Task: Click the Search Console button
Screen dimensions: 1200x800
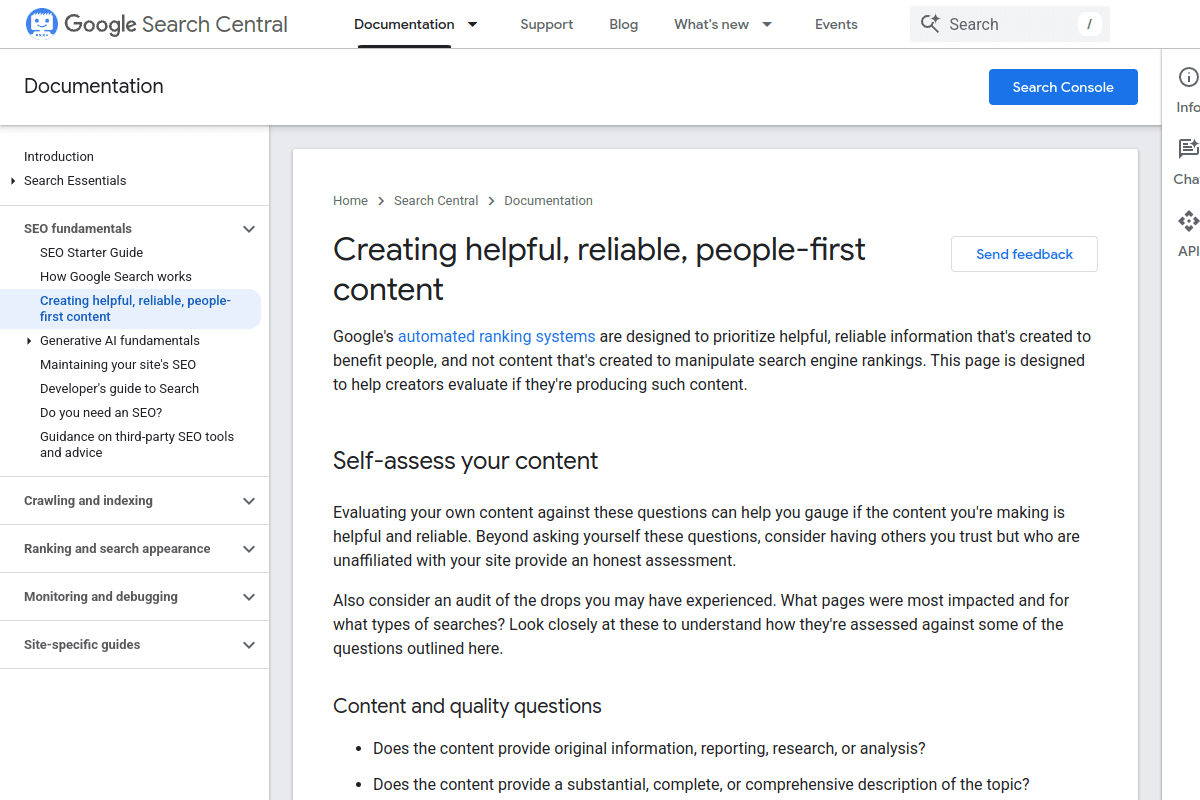Action: (x=1063, y=87)
